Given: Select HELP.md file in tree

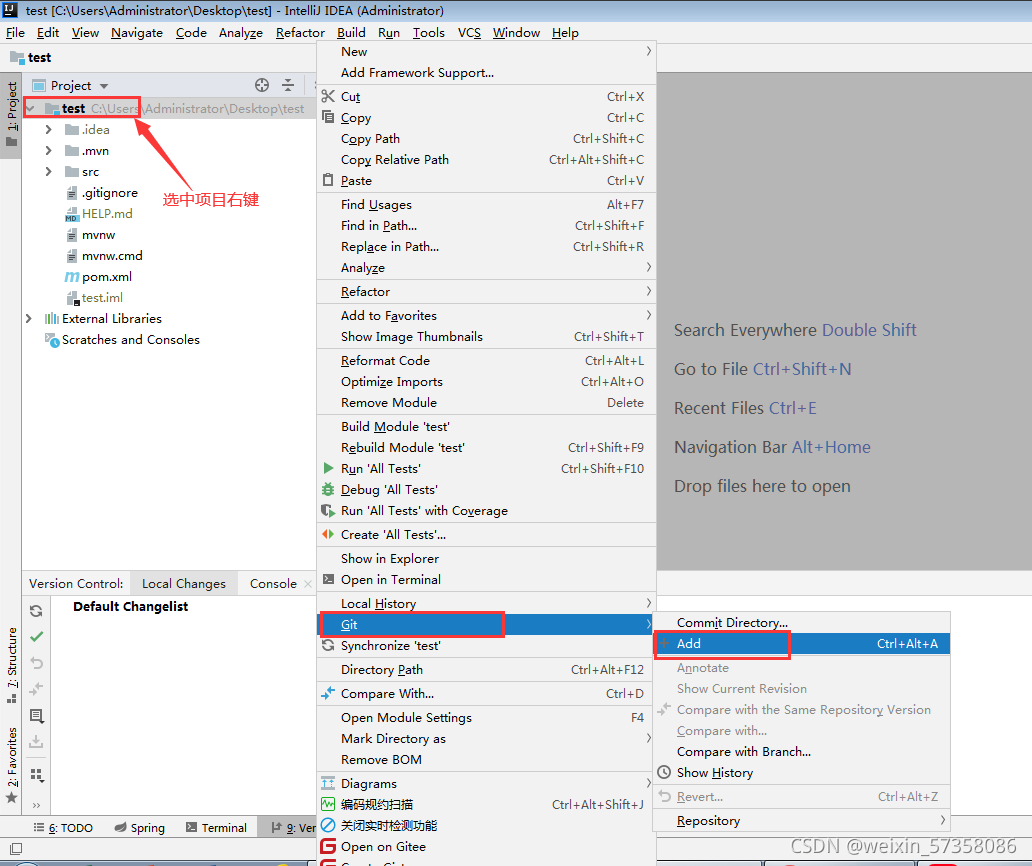Looking at the screenshot, I should (x=107, y=214).
